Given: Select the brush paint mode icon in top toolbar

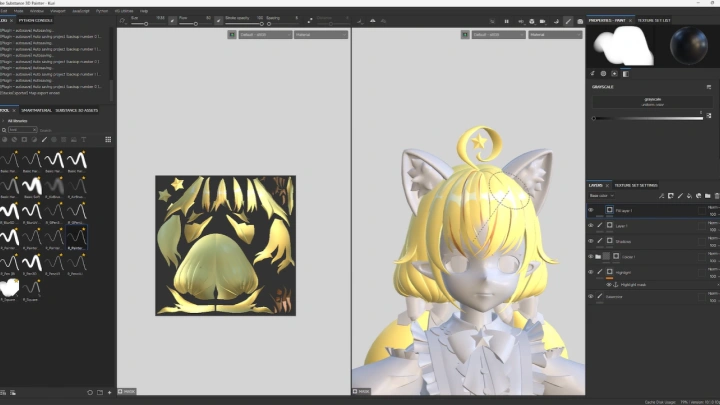Looking at the screenshot, I should 568,21.
